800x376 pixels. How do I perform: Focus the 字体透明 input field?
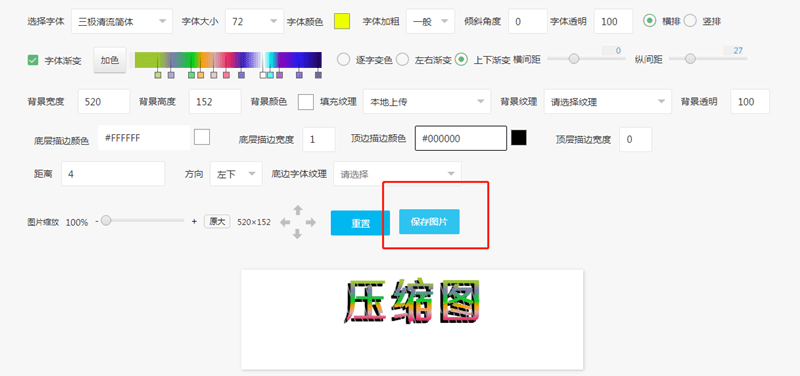tap(613, 21)
